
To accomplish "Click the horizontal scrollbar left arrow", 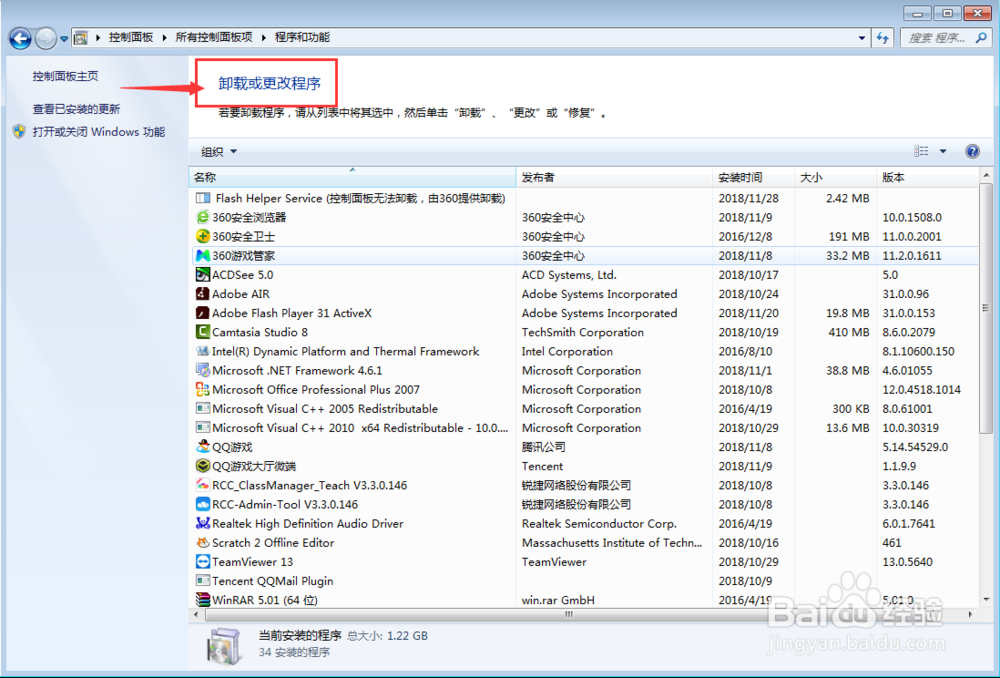I will [196, 615].
